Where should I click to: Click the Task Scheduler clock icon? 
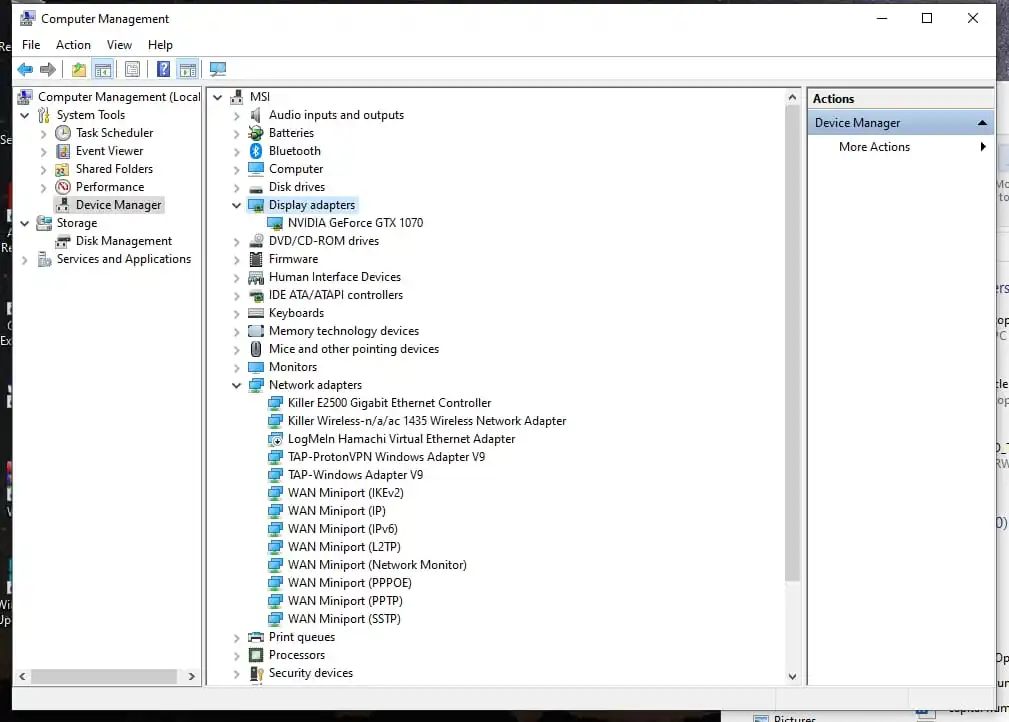click(63, 133)
